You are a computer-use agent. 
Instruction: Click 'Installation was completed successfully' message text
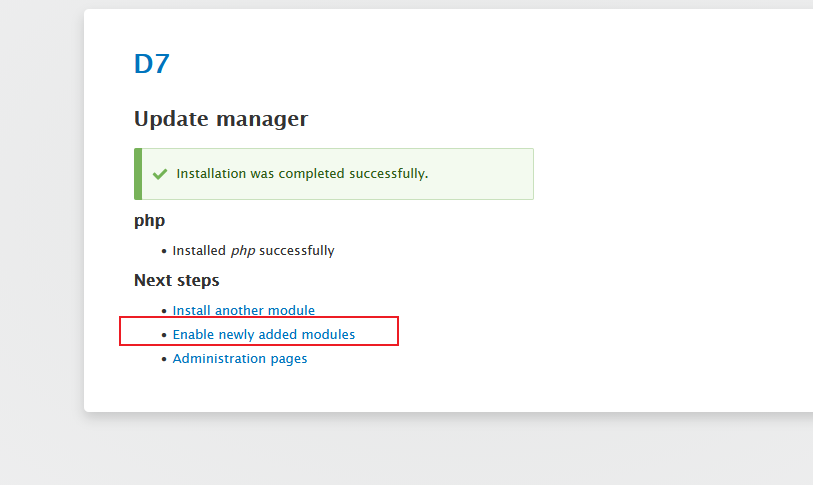click(302, 174)
